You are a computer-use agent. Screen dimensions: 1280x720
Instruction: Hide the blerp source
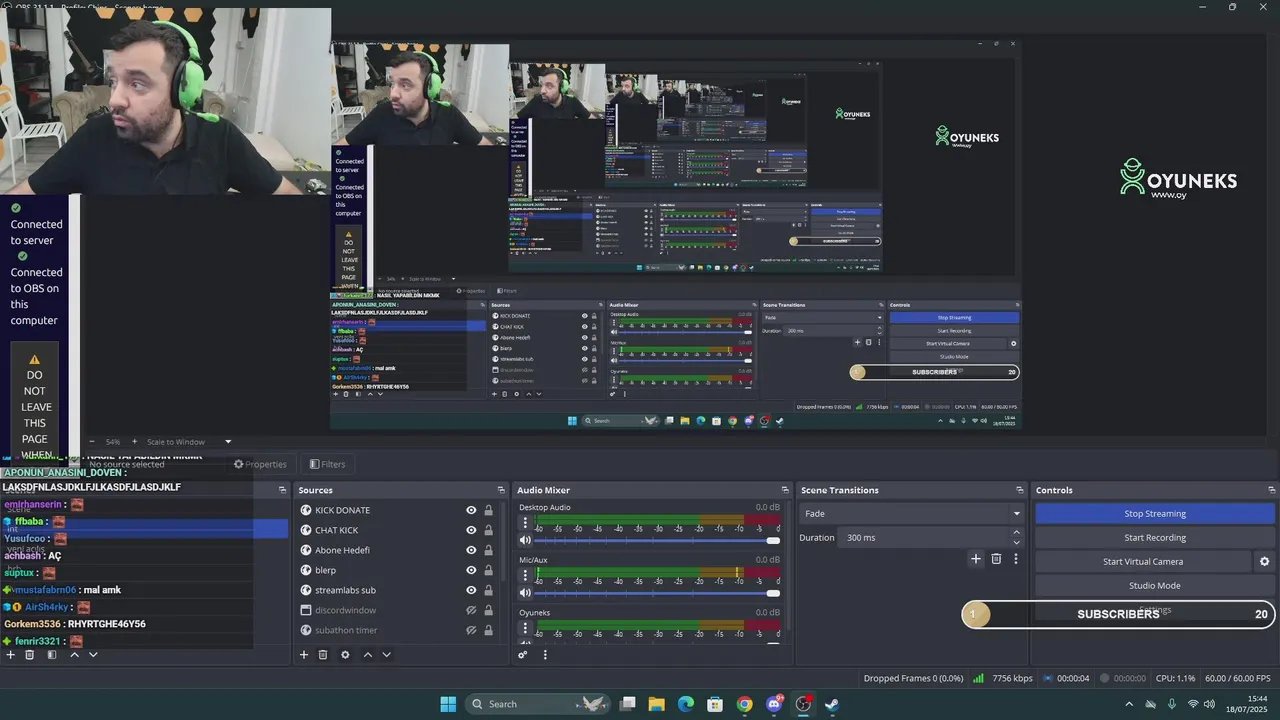[471, 570]
